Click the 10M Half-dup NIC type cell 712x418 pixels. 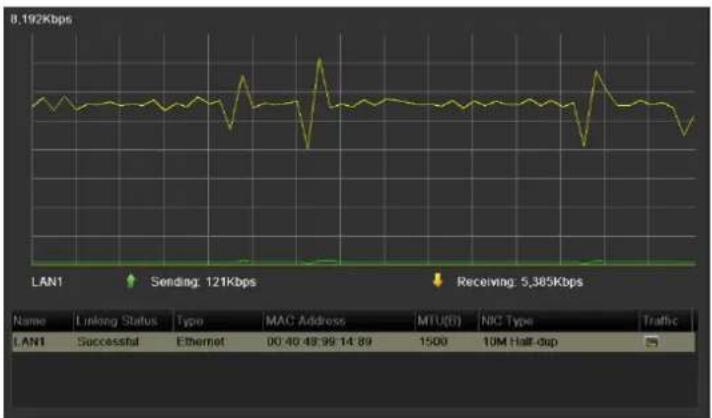click(520, 341)
